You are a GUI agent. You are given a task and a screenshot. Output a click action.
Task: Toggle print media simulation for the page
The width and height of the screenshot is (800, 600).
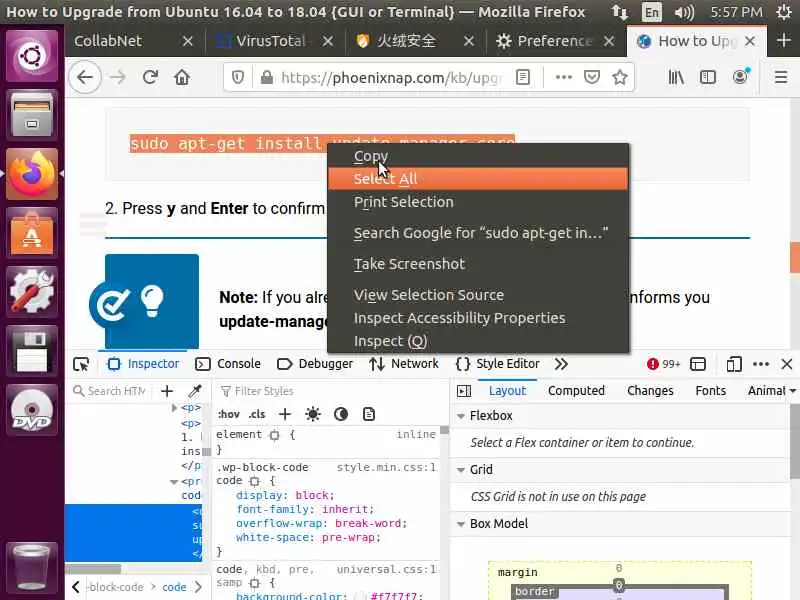click(x=369, y=414)
